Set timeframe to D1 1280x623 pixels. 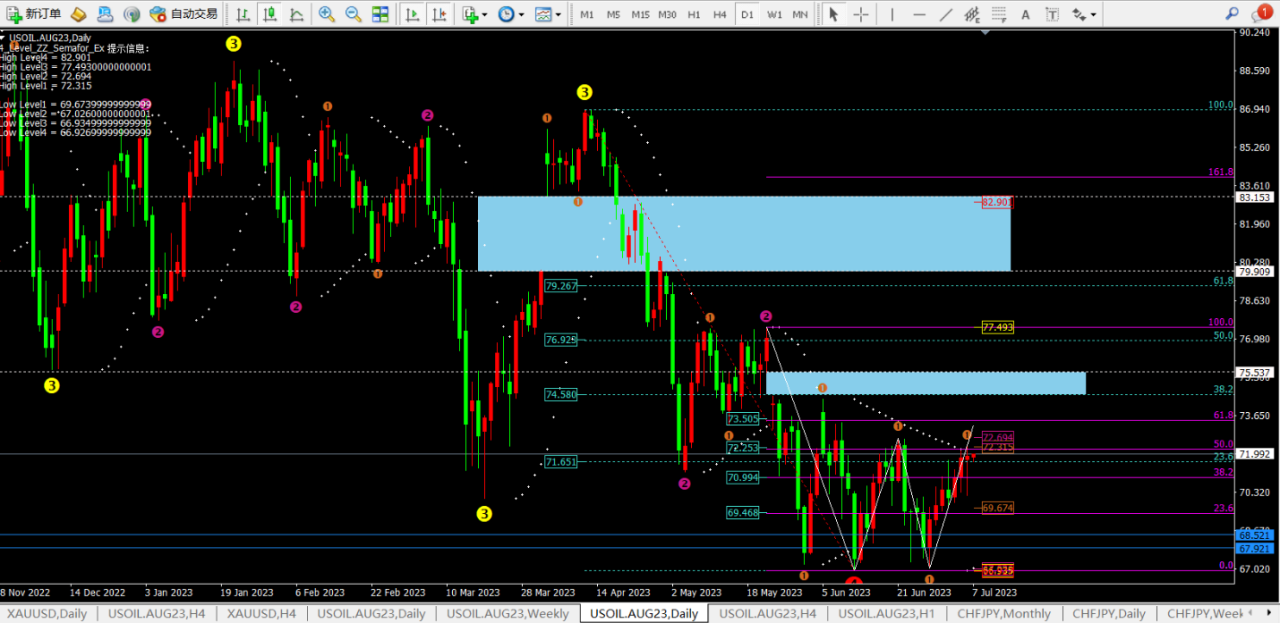(x=747, y=14)
